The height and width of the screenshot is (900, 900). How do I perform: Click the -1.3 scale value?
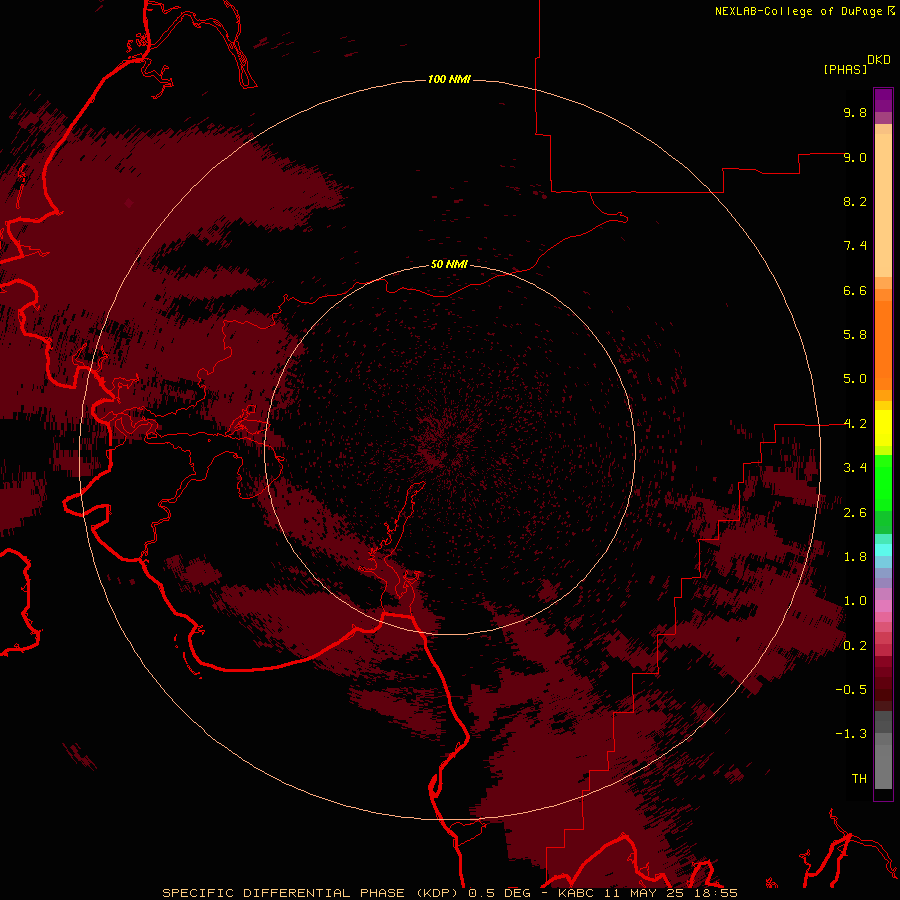click(851, 734)
